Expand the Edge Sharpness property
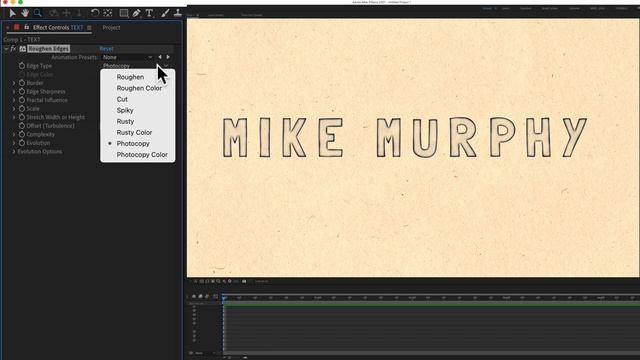The height and width of the screenshot is (360, 640). pos(14,91)
